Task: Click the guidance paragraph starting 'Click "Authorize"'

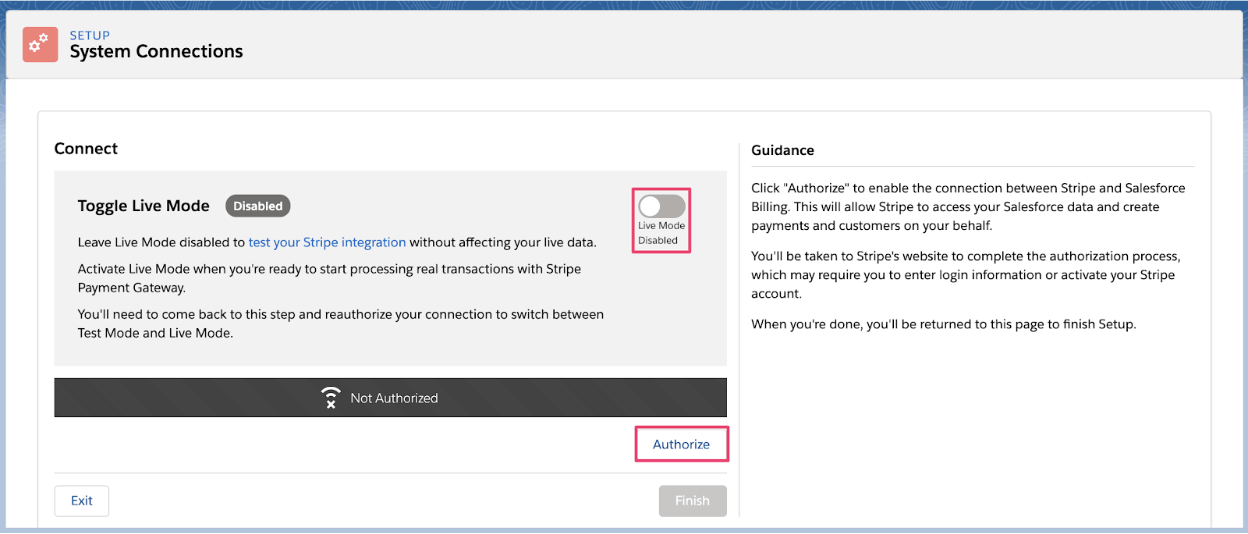Action: click(968, 207)
